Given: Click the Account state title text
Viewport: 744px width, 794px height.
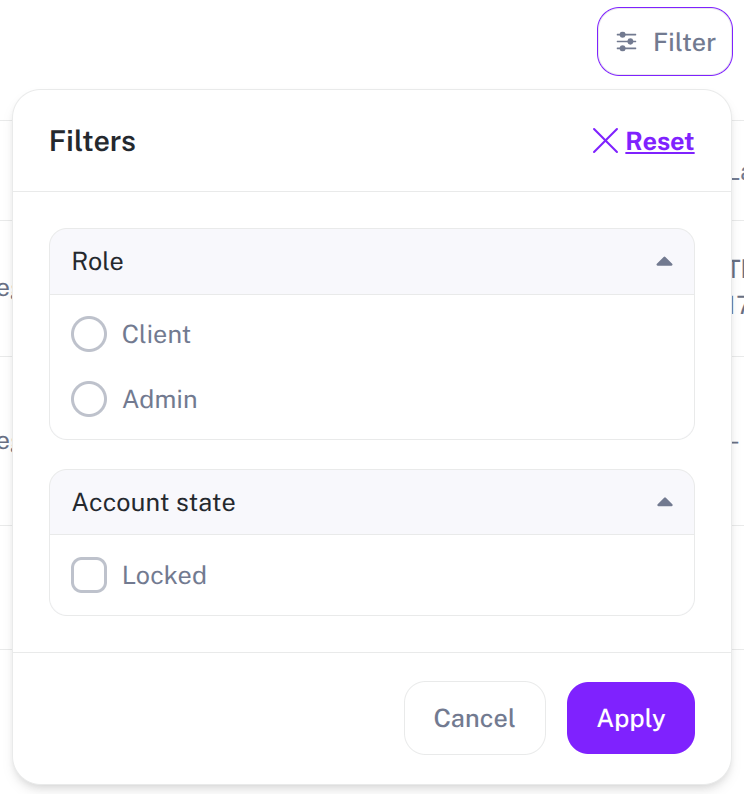Looking at the screenshot, I should [x=154, y=502].
